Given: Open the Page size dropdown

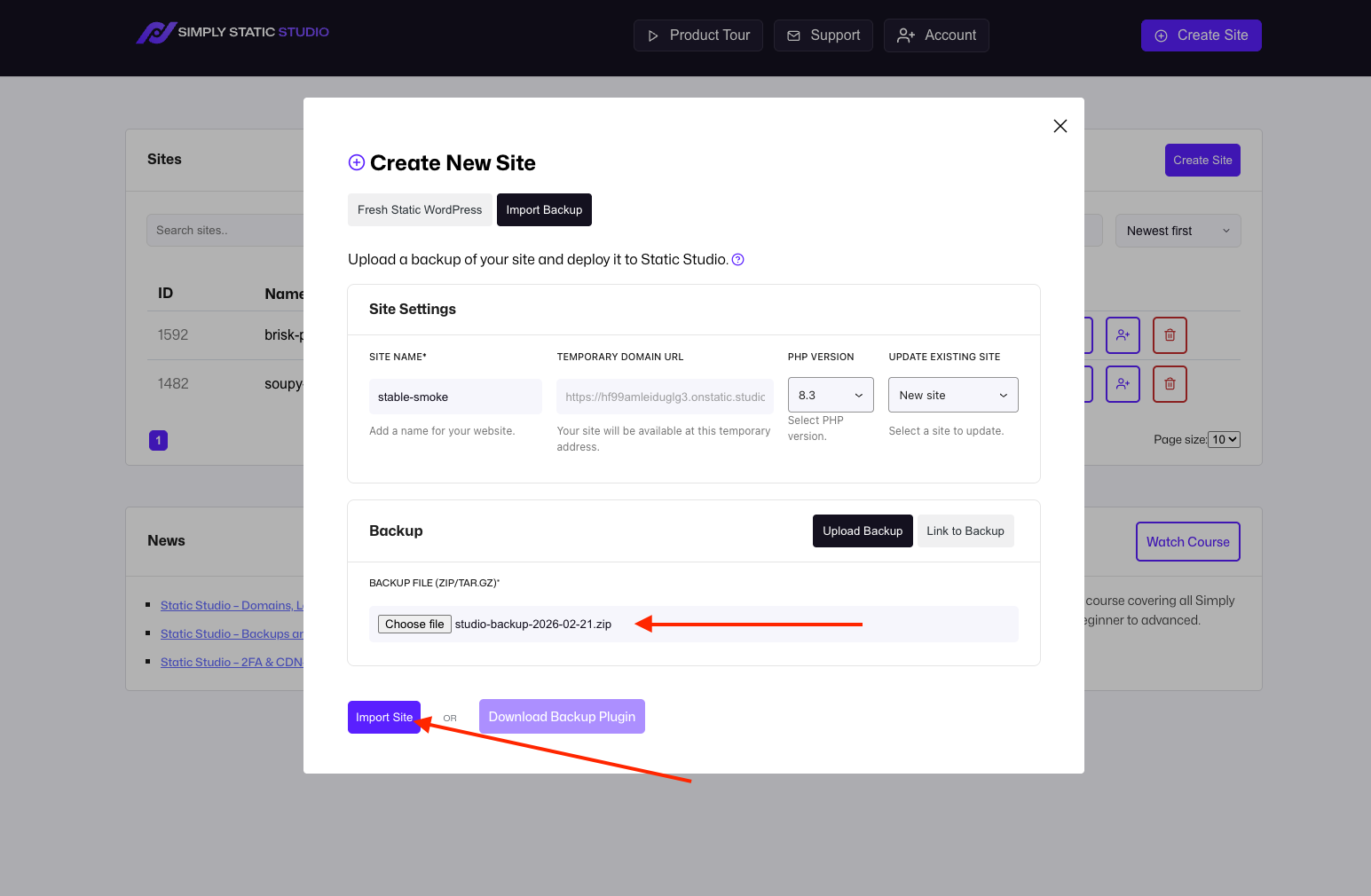Looking at the screenshot, I should 1225,440.
